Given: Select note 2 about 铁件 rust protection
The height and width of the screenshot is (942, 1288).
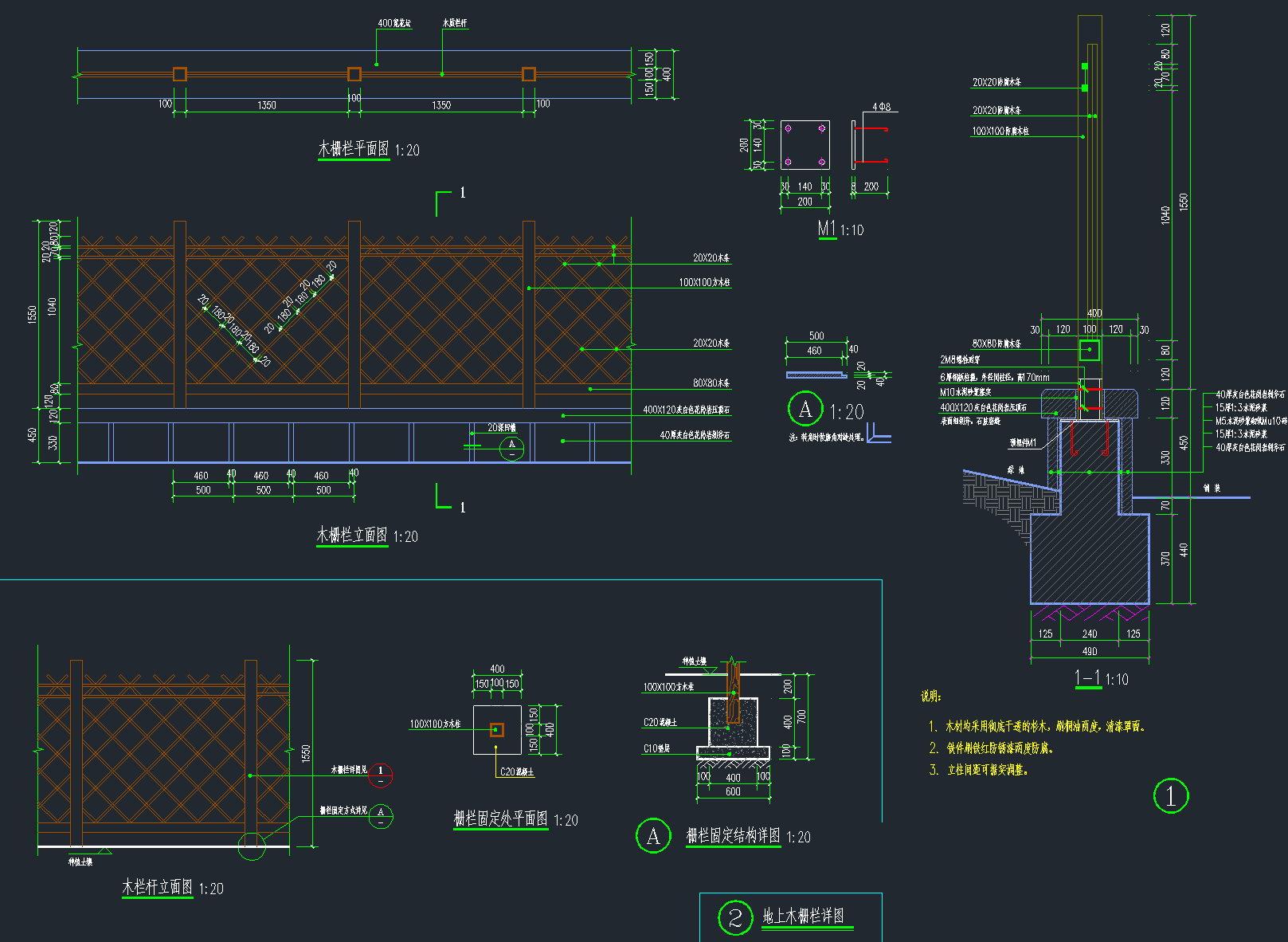Looking at the screenshot, I should tap(991, 748).
